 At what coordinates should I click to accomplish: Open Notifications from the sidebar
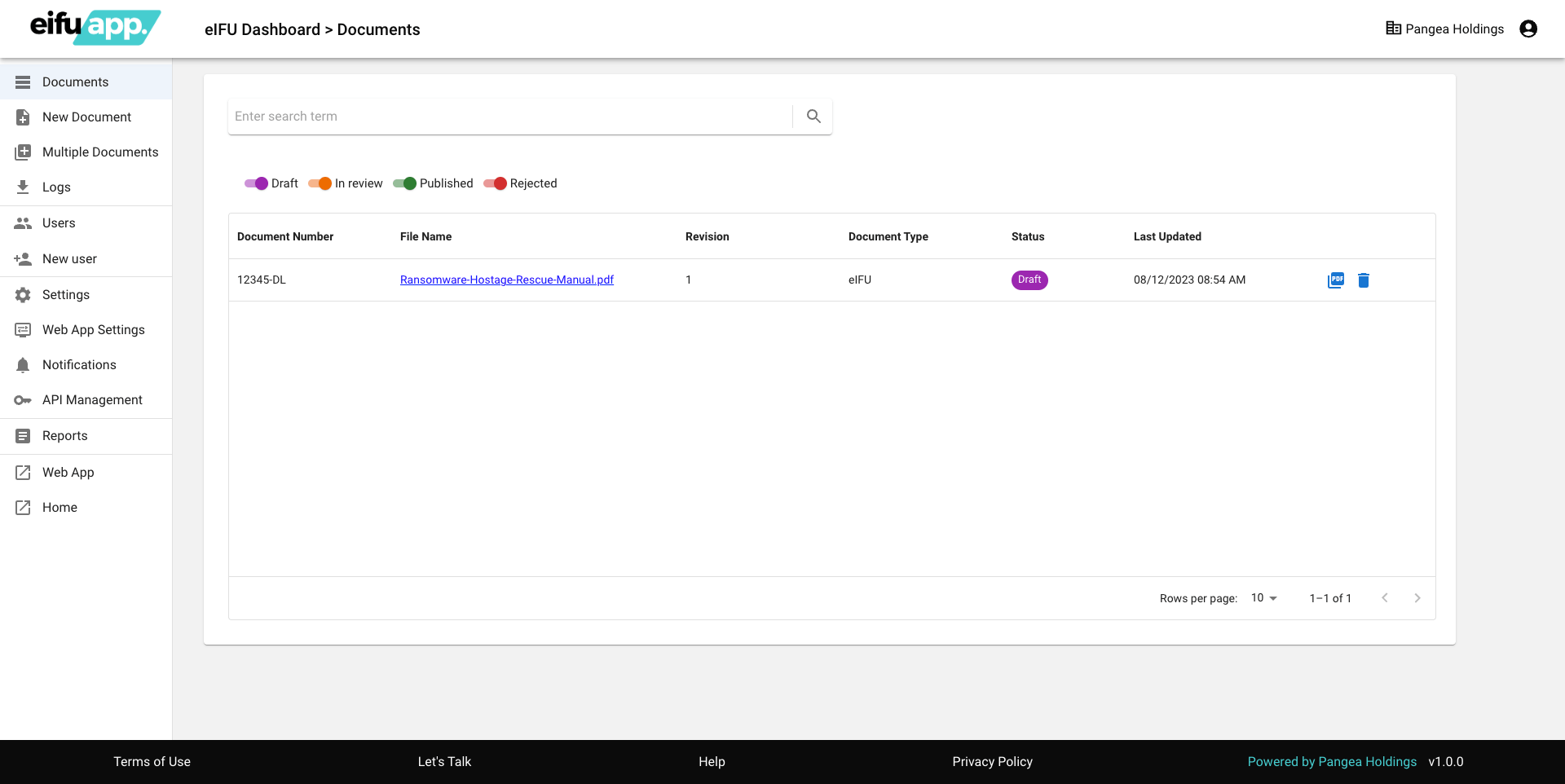pos(79,364)
